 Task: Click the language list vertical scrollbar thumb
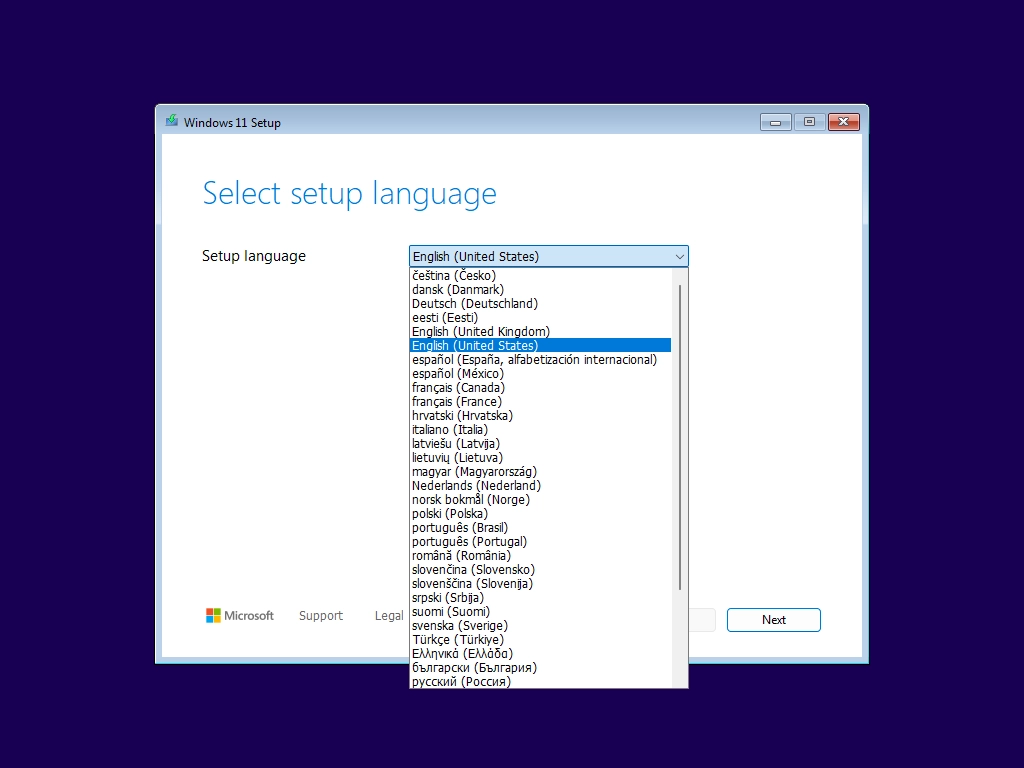[x=680, y=438]
